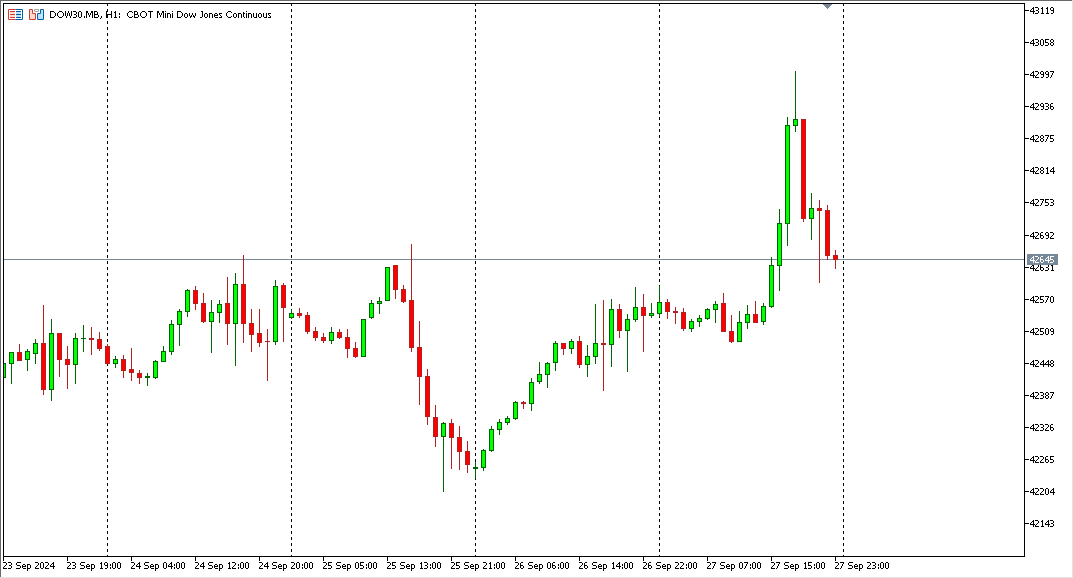Click the 42326 price axis label

coord(1042,428)
